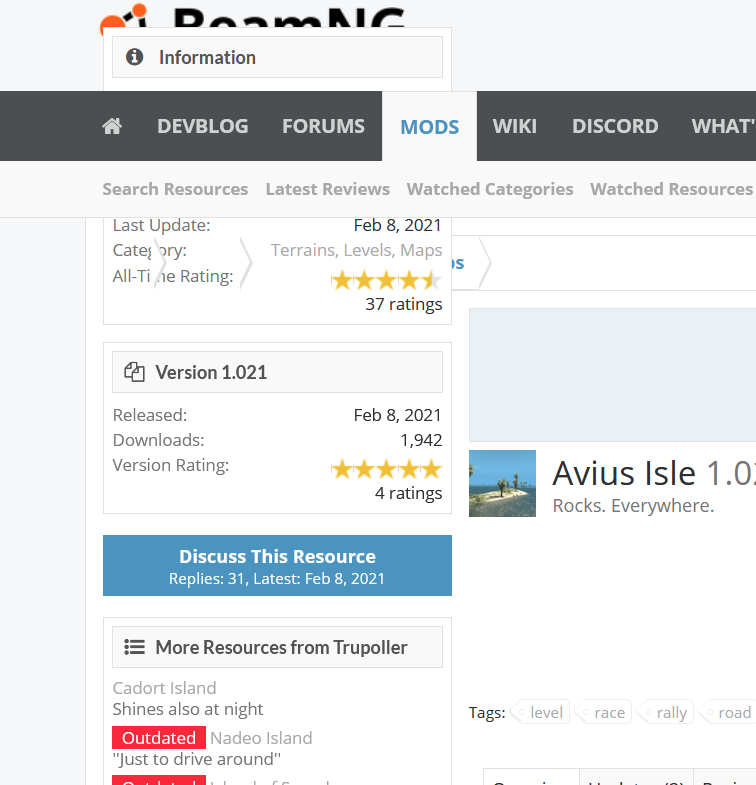Screen dimensions: 756x785
Task: Open the Cadort Island resource
Action: click(x=164, y=688)
